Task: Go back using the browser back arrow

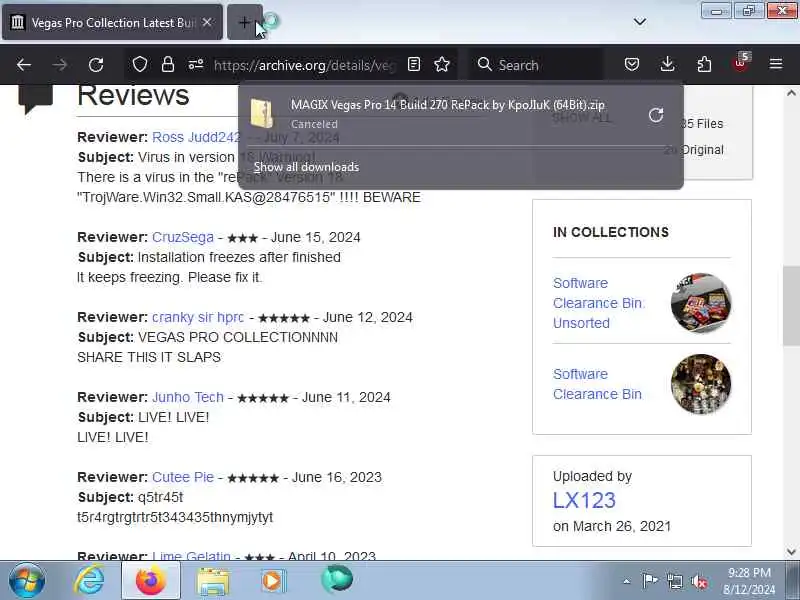Action: [x=23, y=65]
